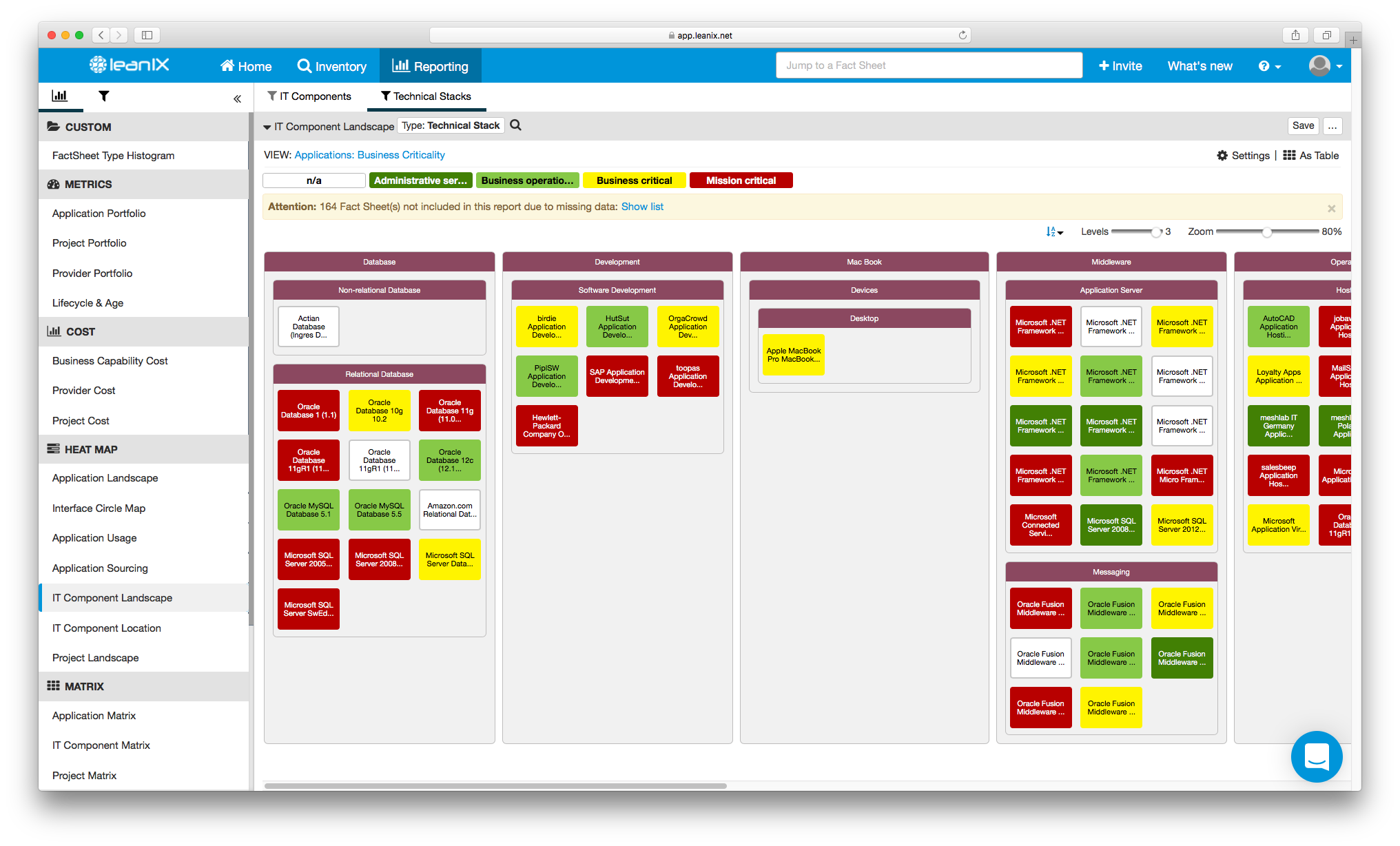Click the METRICS section header
The height and width of the screenshot is (846, 1400).
143,184
